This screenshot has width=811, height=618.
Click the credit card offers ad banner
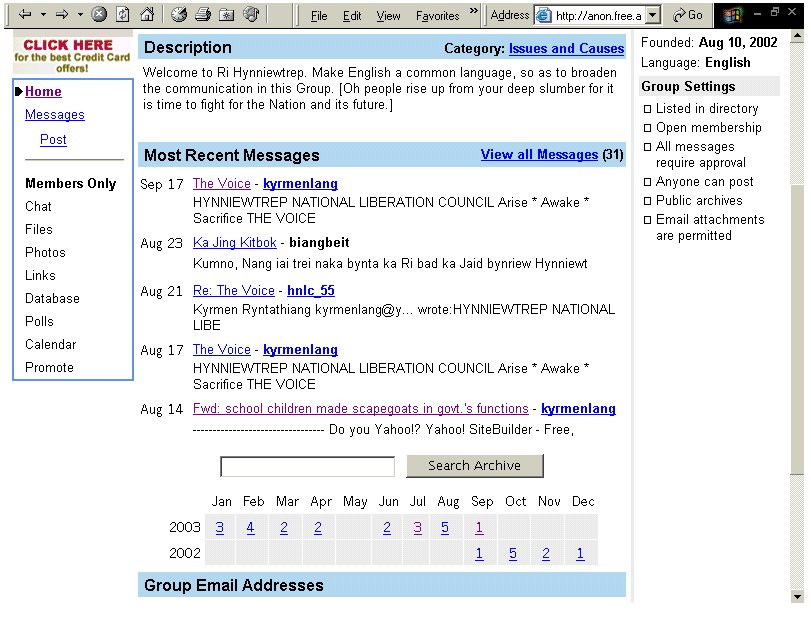[x=72, y=56]
